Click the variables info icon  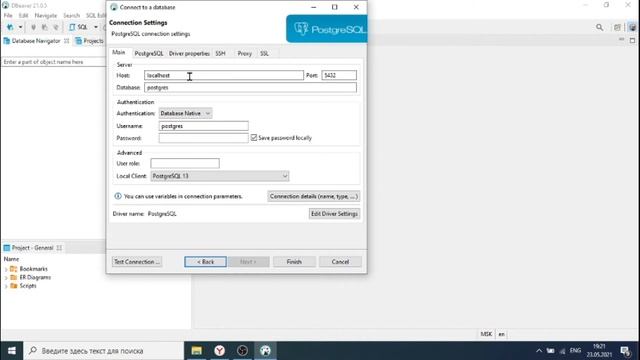point(118,196)
